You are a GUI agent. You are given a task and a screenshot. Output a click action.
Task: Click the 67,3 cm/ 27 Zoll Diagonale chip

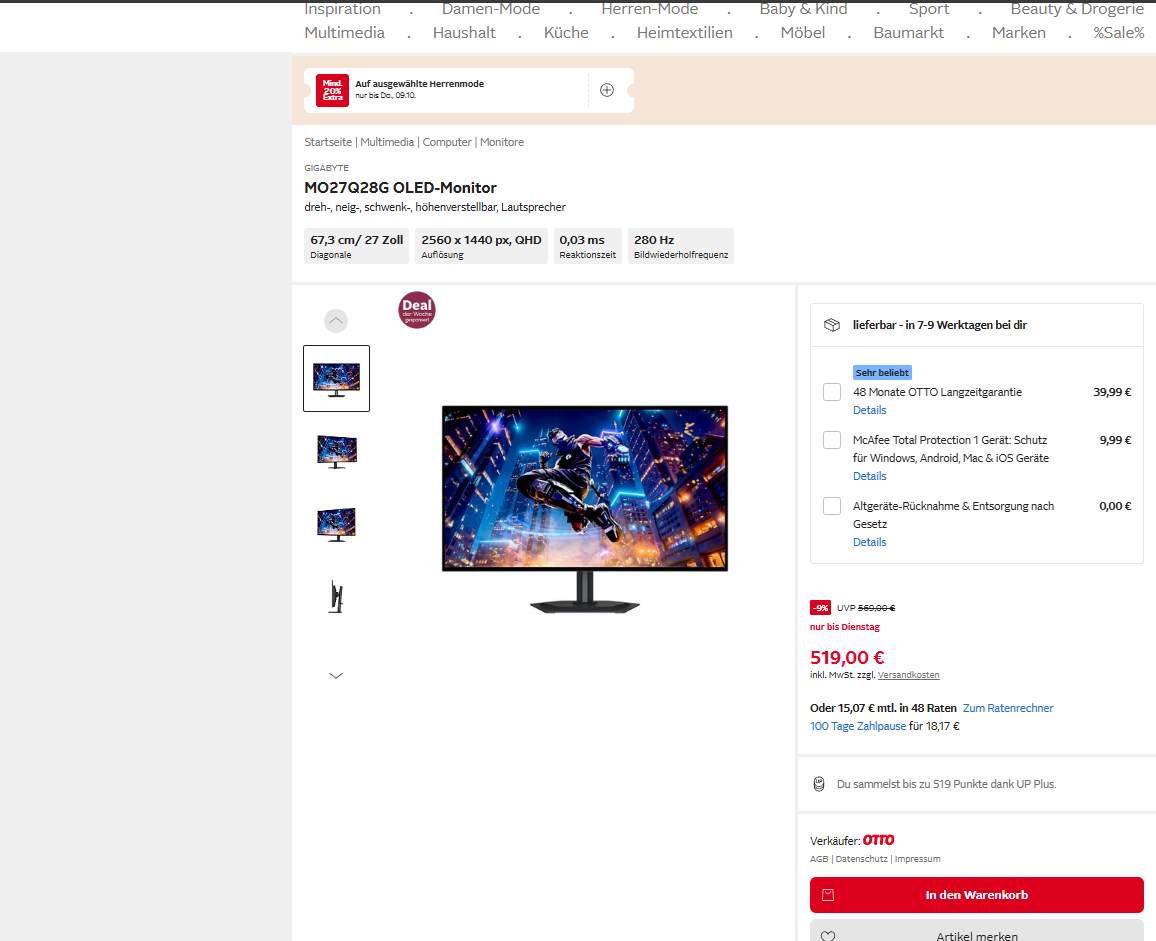tap(357, 246)
